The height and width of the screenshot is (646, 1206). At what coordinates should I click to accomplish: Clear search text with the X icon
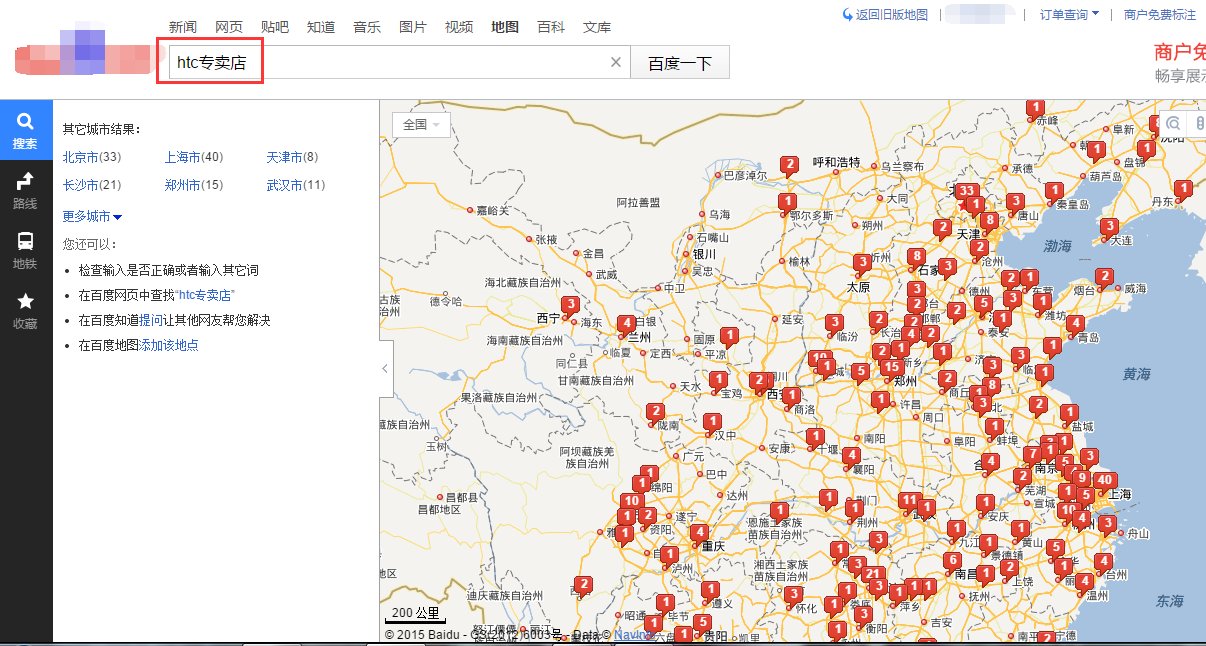[616, 63]
